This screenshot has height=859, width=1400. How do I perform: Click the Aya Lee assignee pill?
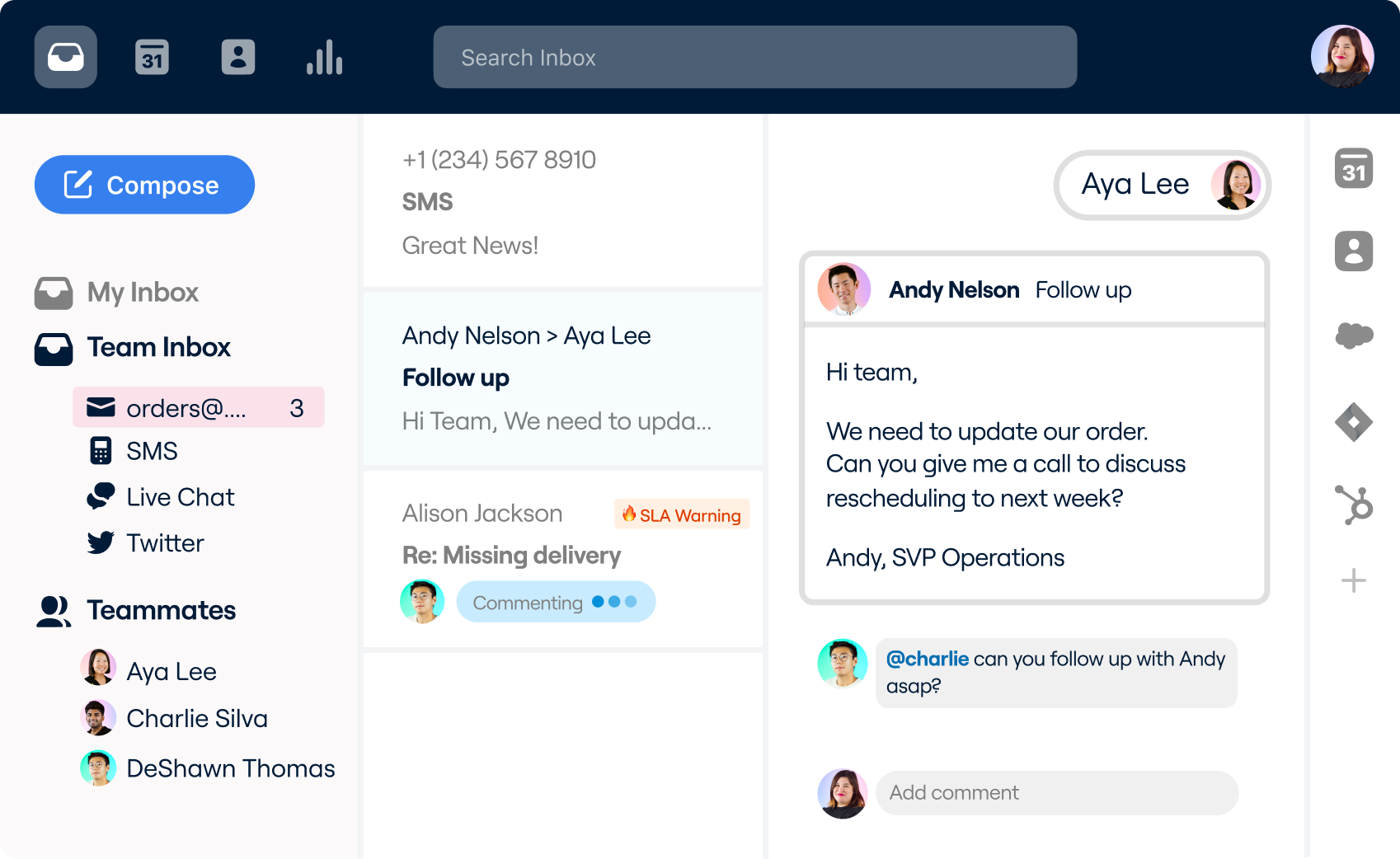click(x=1163, y=185)
